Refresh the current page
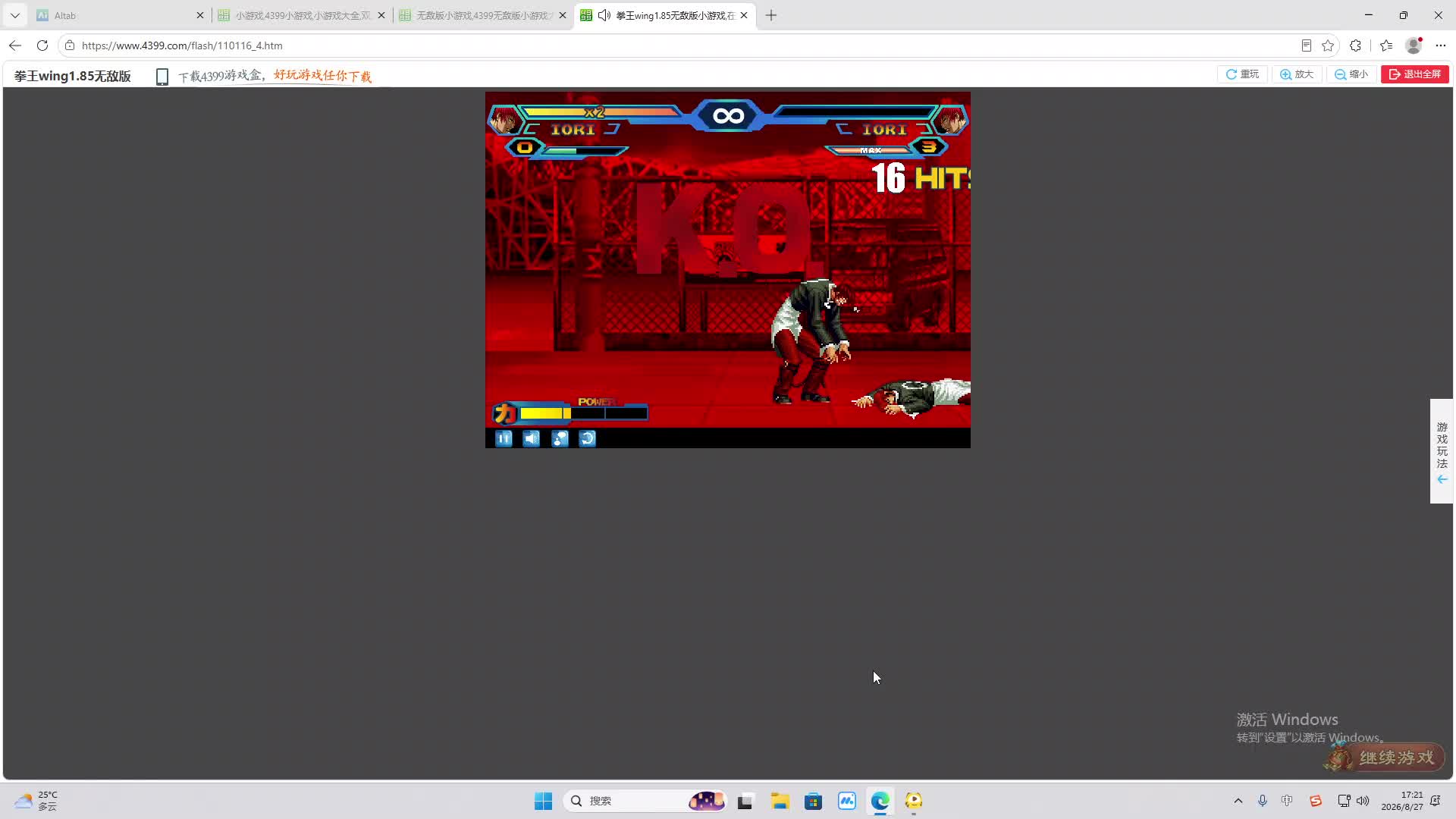This screenshot has height=819, width=1456. 42,45
